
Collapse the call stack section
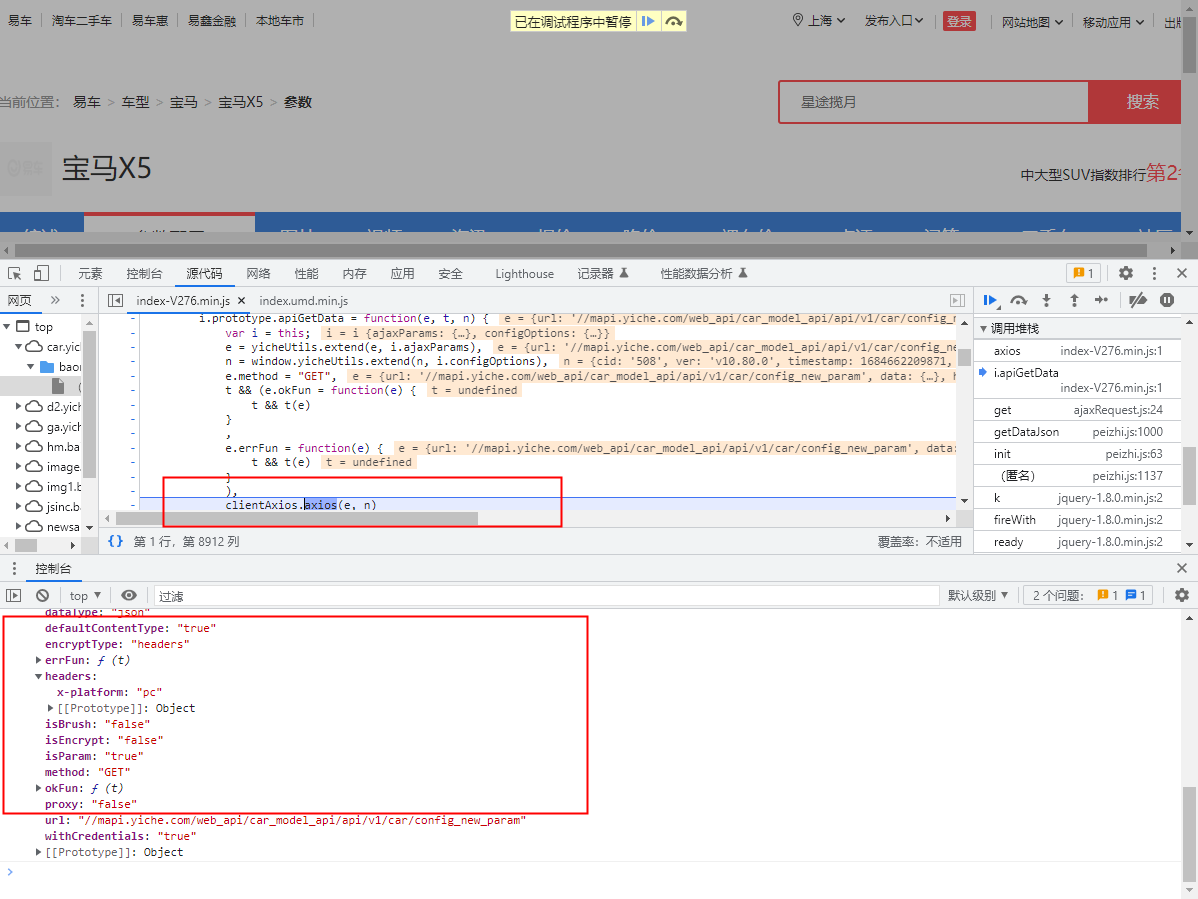click(x=984, y=328)
